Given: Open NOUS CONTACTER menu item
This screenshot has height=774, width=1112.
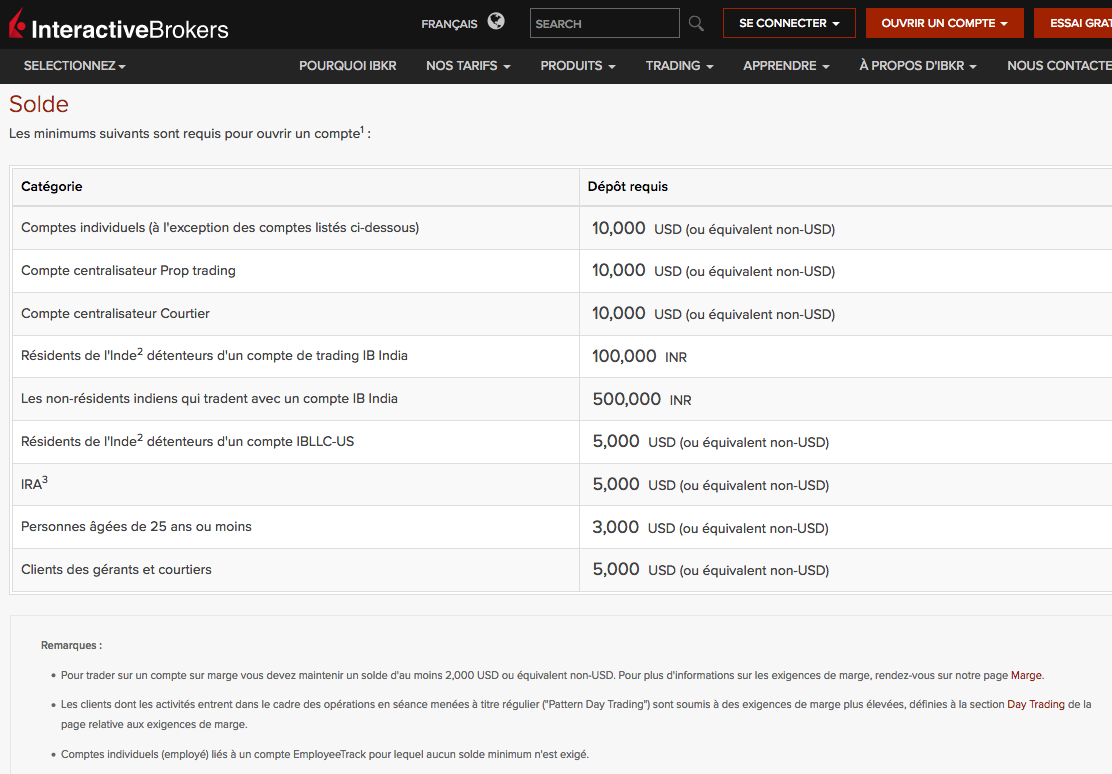Looking at the screenshot, I should pos(1060,66).
